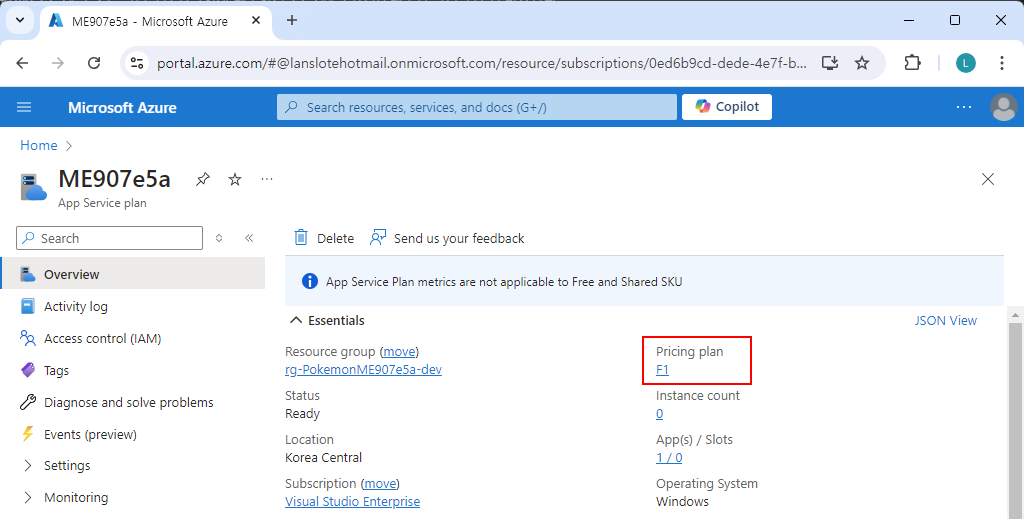Screen dimensions: 1024x519
Task: Open the tab search dropdown arrow
Action: pyautogui.click(x=20, y=20)
